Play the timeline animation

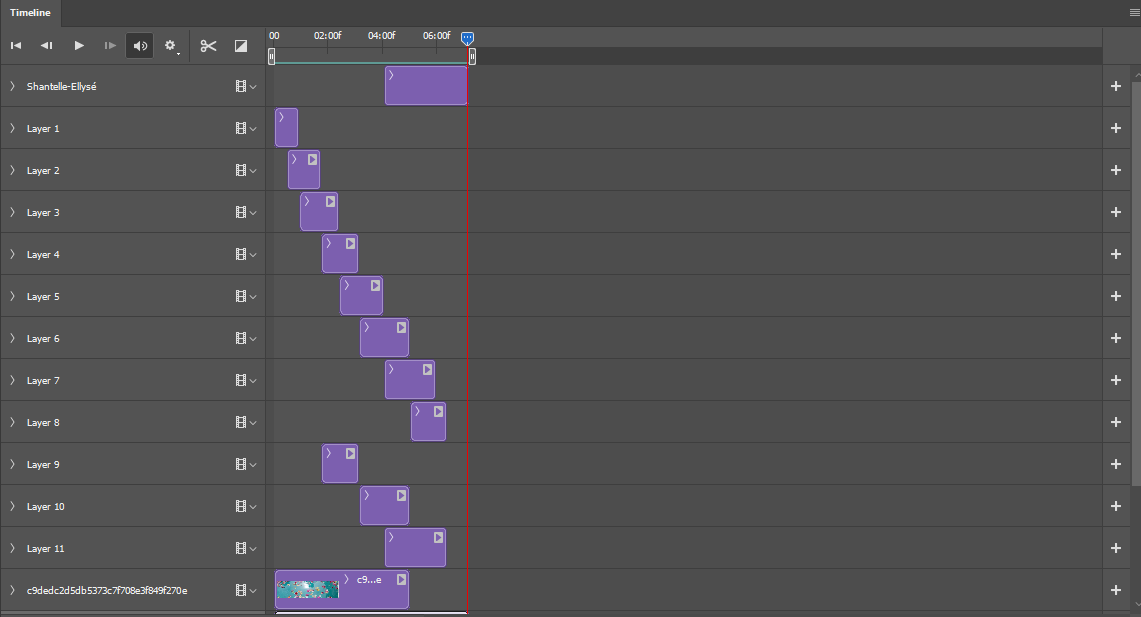[x=79, y=46]
